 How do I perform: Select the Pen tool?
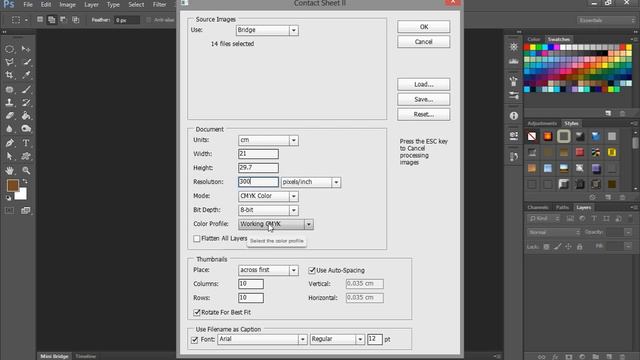click(9, 143)
